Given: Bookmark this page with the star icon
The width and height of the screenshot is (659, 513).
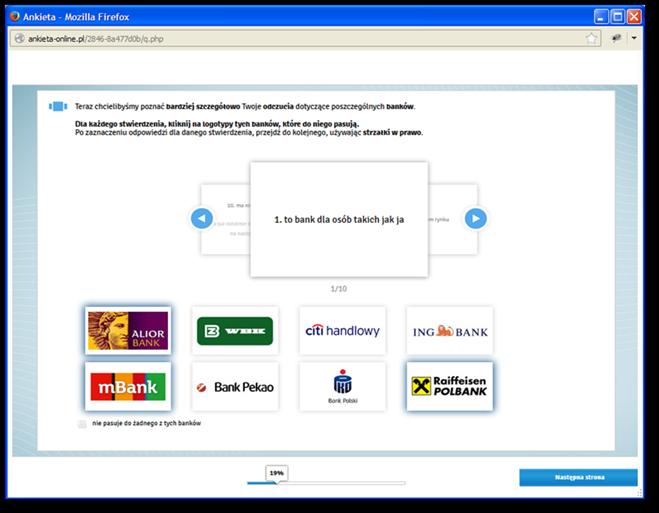Looking at the screenshot, I should 591,39.
